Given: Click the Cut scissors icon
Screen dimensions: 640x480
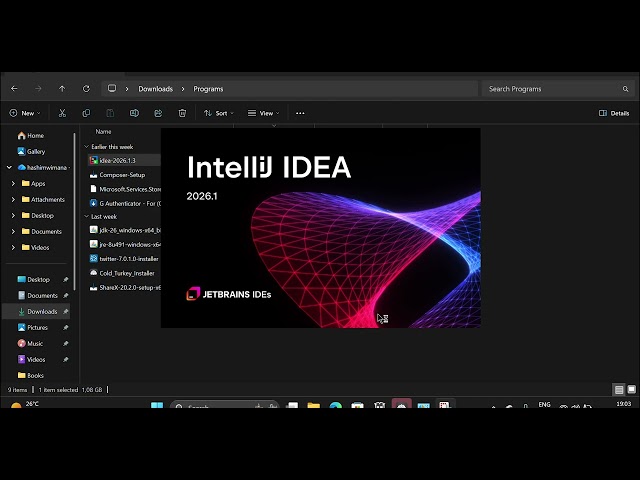Looking at the screenshot, I should pyautogui.click(x=62, y=113).
